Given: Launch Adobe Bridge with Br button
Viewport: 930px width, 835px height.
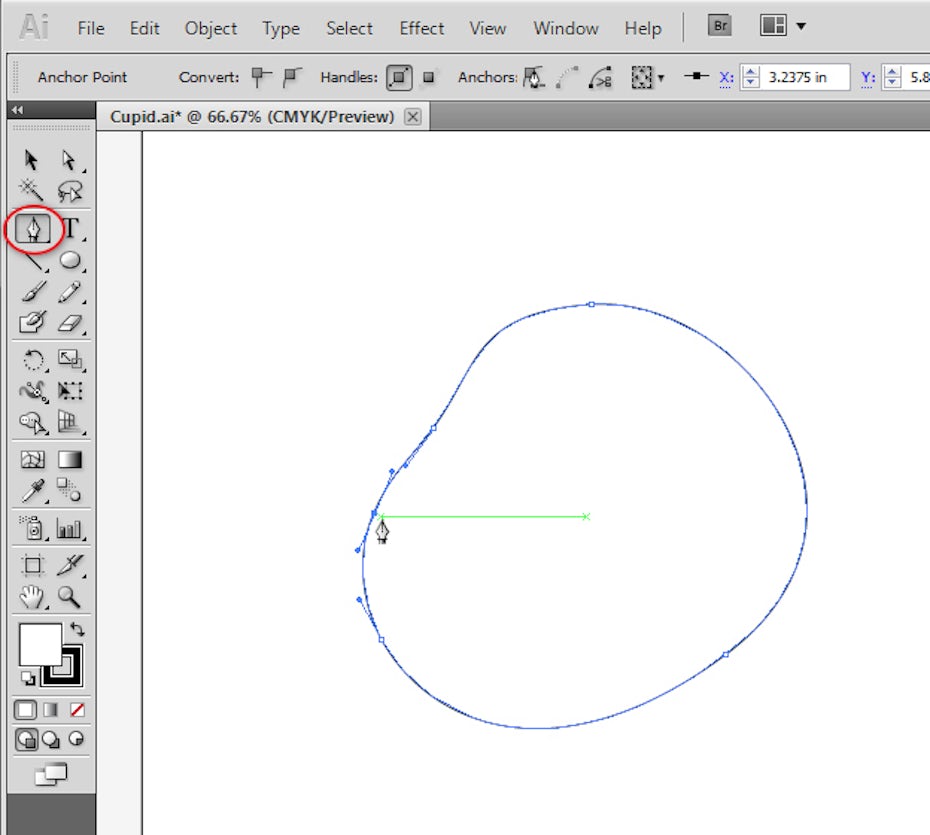Looking at the screenshot, I should (719, 26).
